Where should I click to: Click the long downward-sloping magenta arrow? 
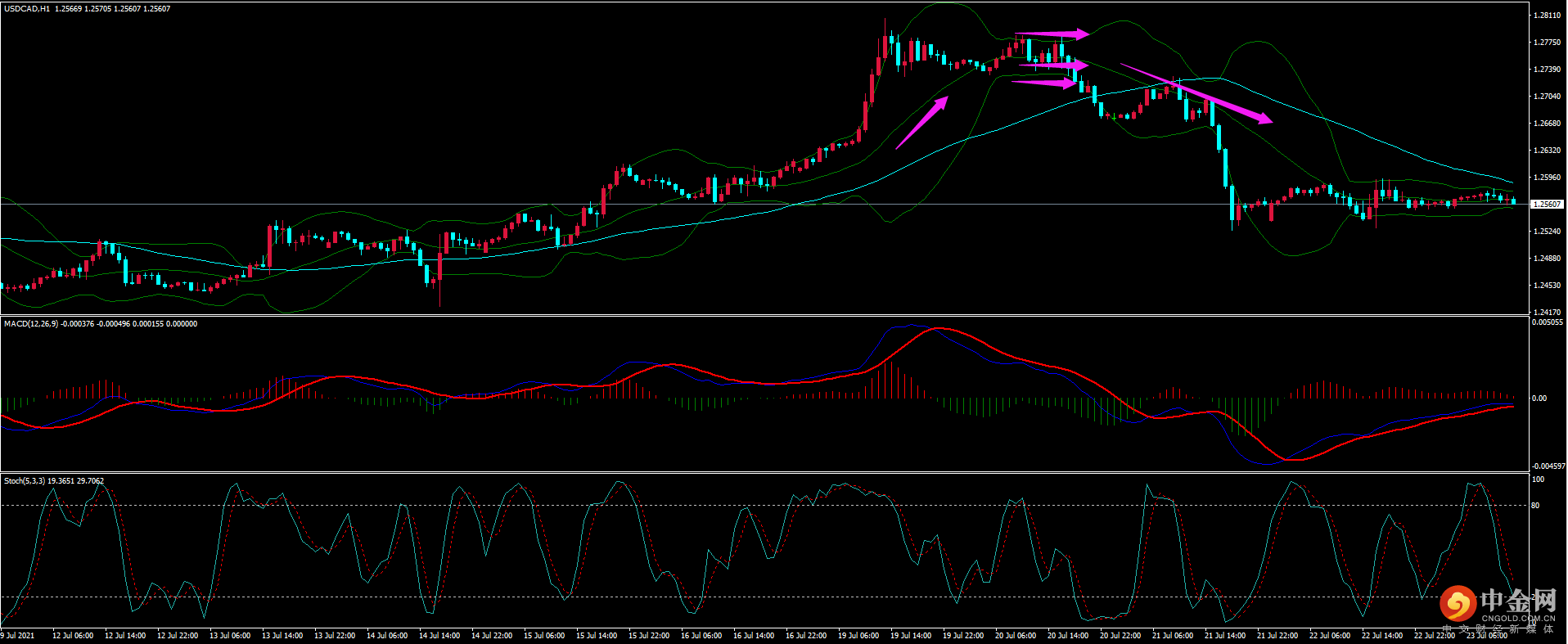pos(1196,93)
